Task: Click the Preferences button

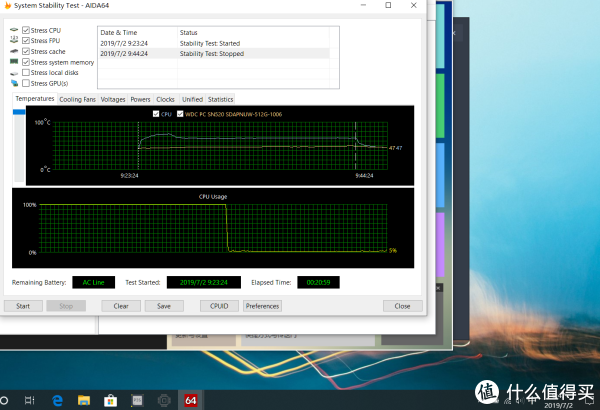Action: [x=262, y=306]
